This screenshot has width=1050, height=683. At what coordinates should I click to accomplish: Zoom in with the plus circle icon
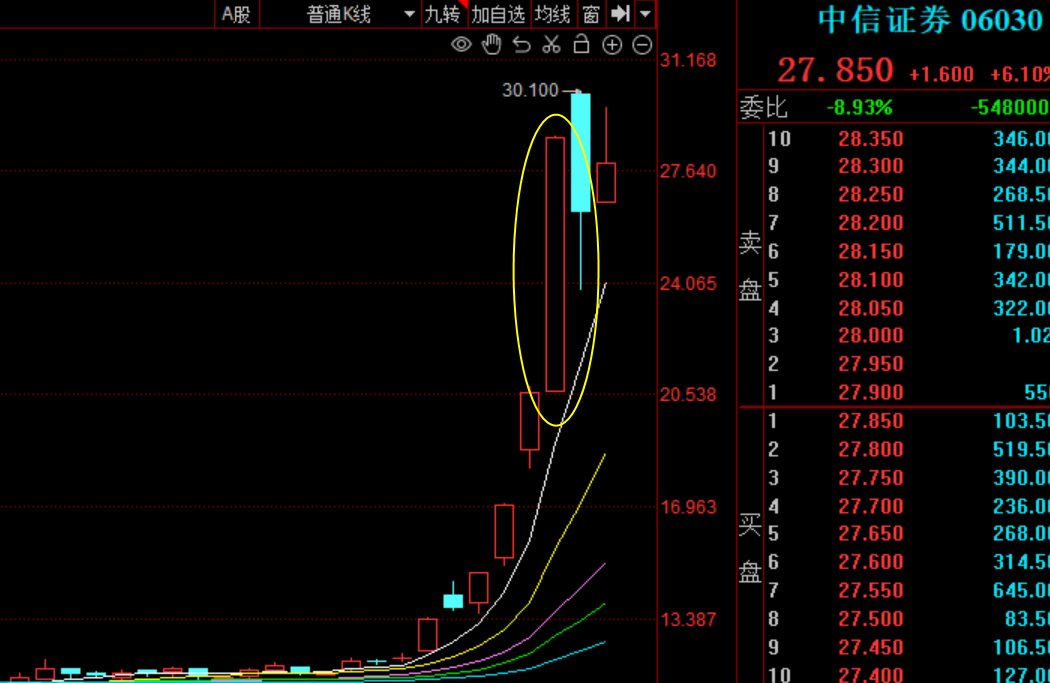click(x=612, y=44)
